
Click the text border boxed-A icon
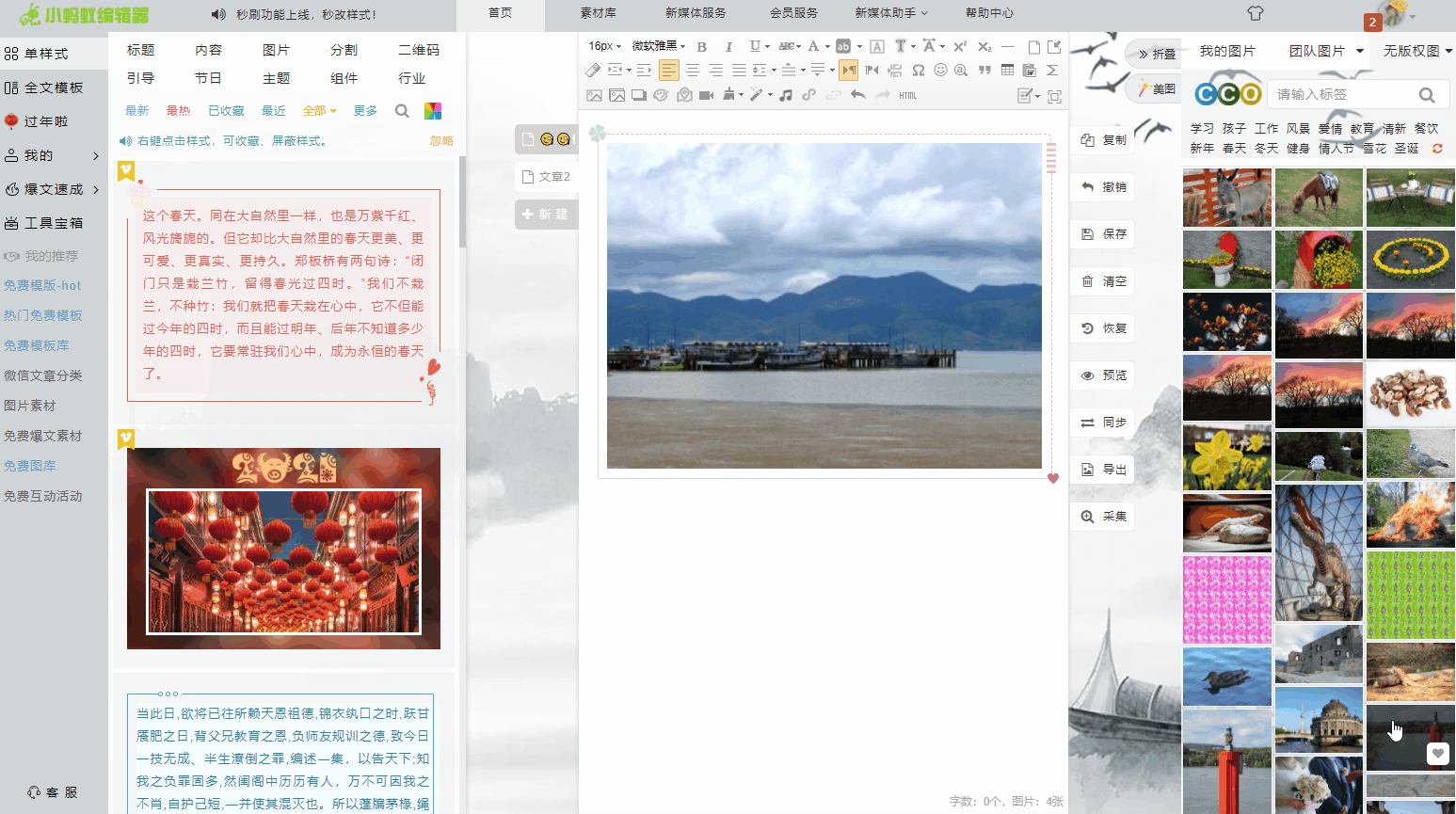(877, 46)
